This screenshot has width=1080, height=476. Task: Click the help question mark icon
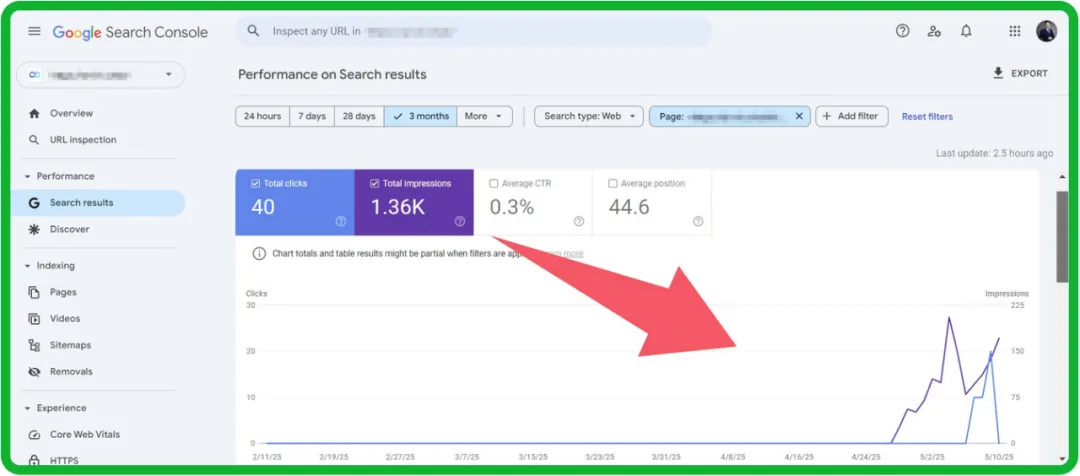coord(902,31)
